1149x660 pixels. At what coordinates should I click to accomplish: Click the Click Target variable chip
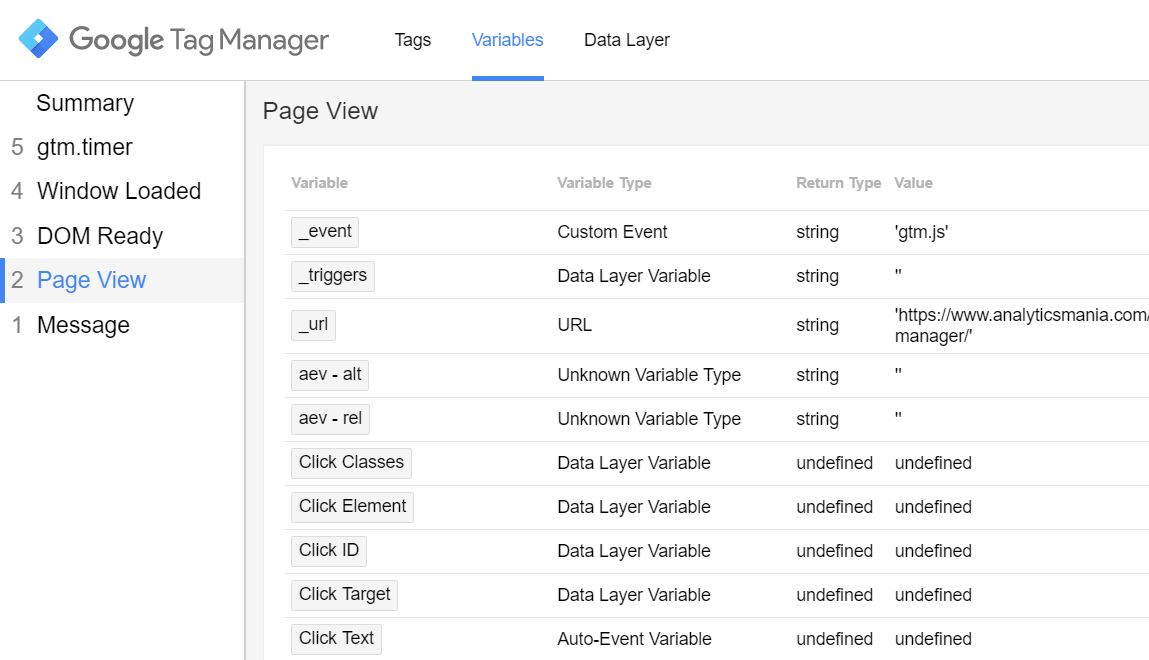point(345,595)
